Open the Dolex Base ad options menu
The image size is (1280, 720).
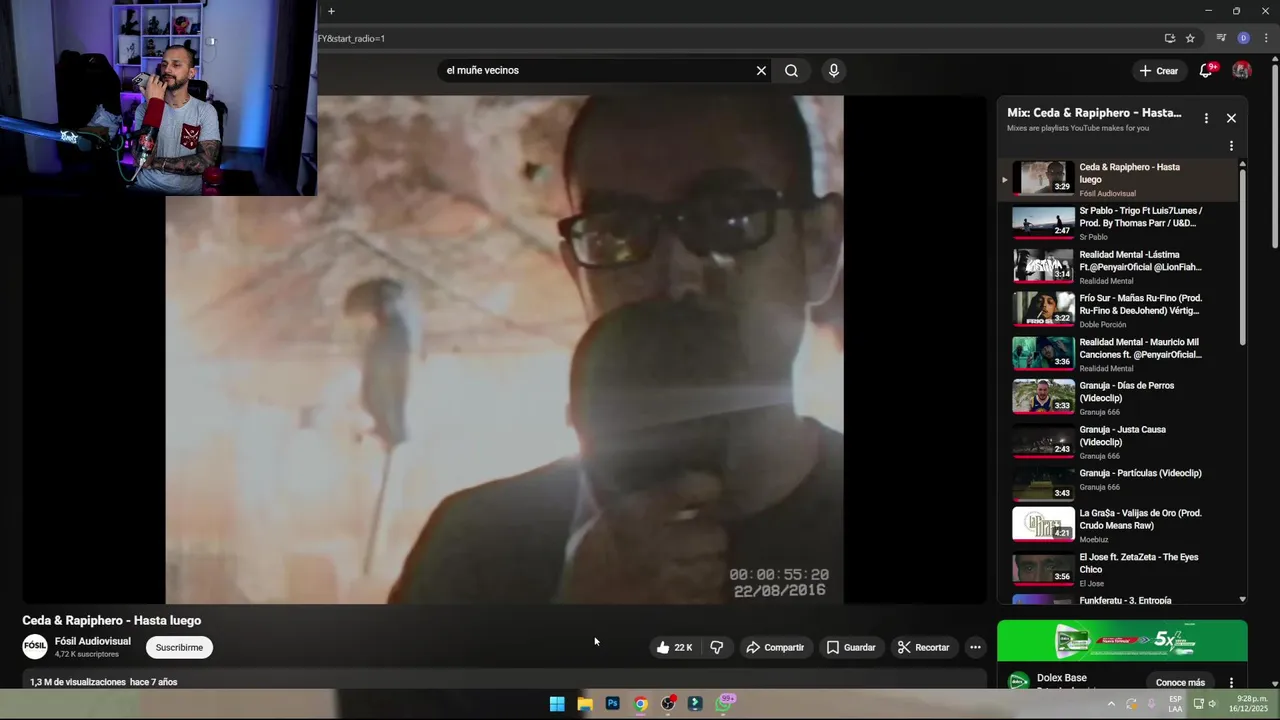tap(1231, 683)
